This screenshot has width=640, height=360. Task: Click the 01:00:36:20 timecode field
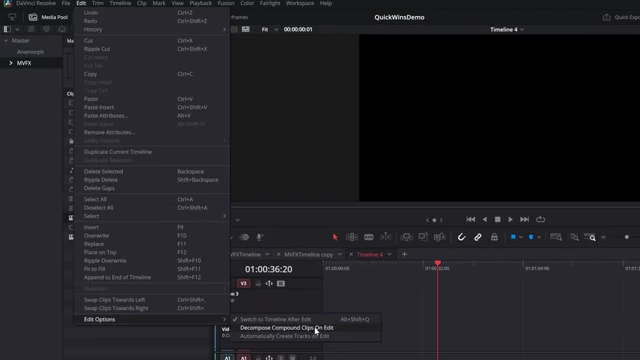click(268, 269)
